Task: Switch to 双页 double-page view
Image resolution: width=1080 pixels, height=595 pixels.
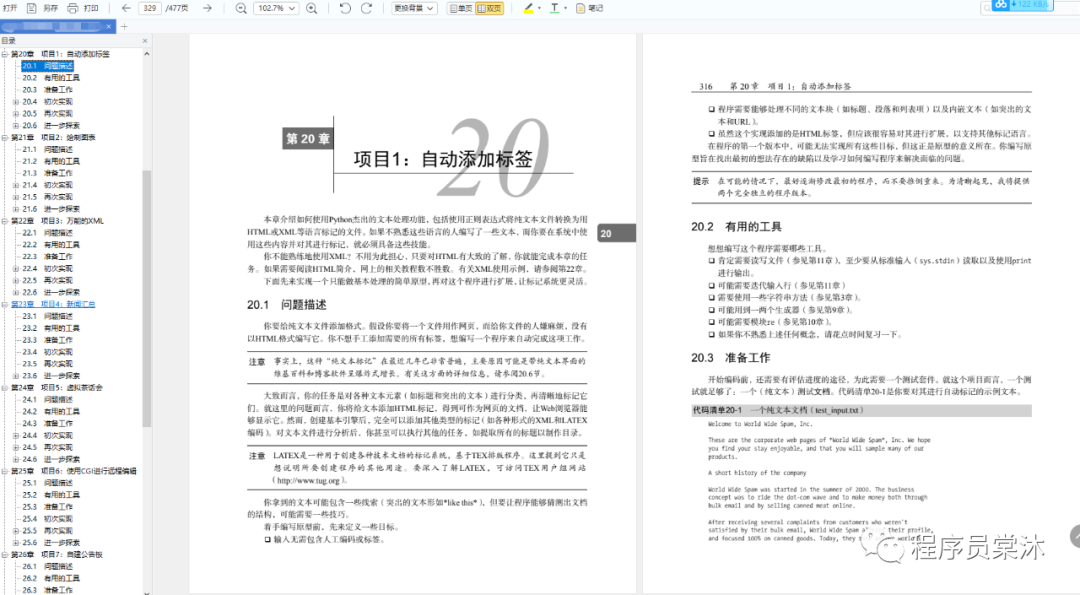Action: tap(490, 8)
